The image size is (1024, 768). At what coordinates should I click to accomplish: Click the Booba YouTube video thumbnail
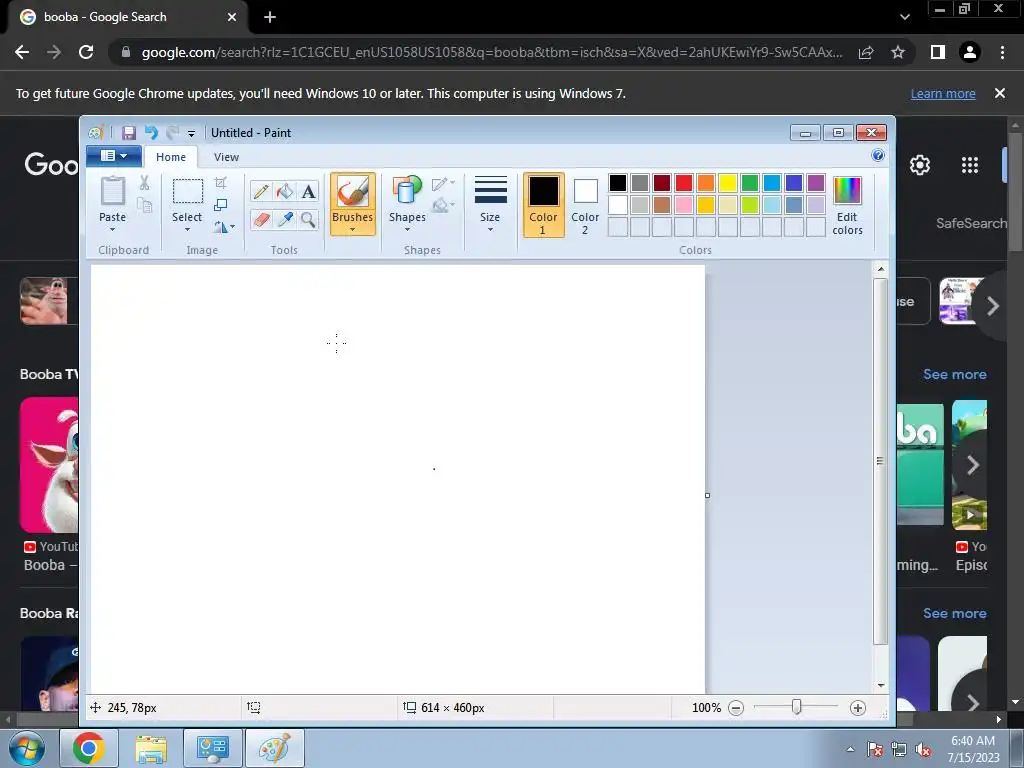click(x=49, y=465)
